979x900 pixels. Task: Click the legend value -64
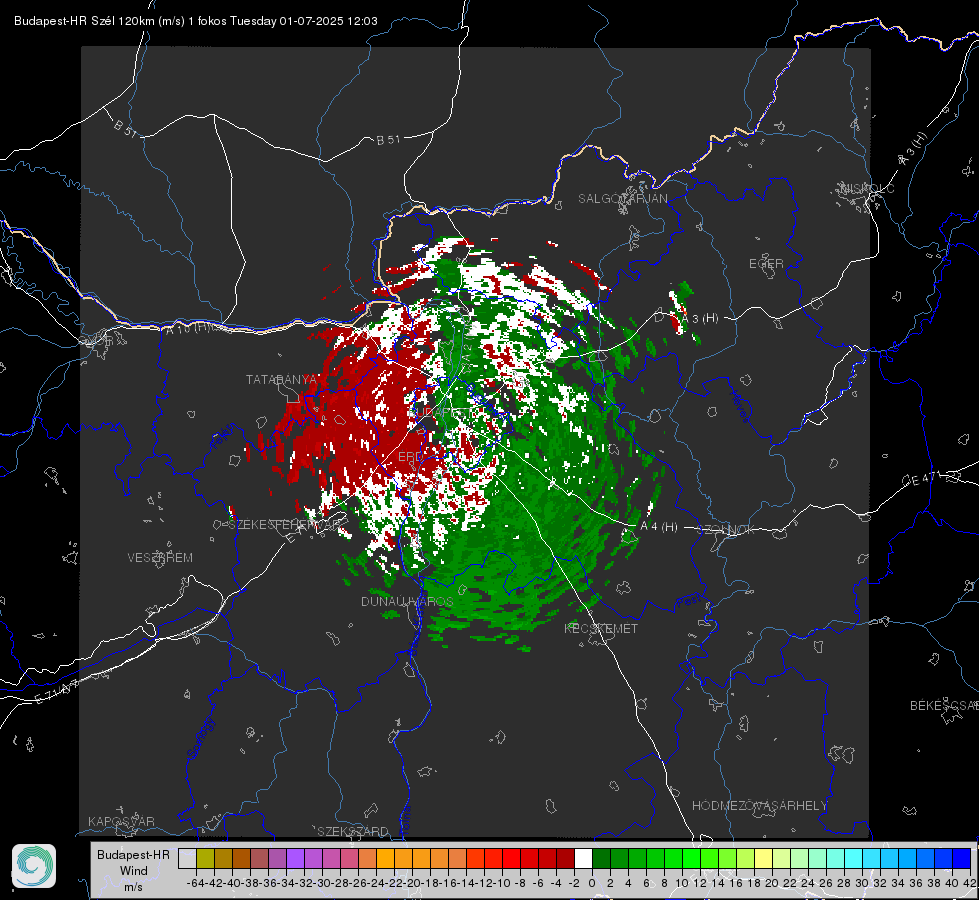pyautogui.click(x=195, y=883)
